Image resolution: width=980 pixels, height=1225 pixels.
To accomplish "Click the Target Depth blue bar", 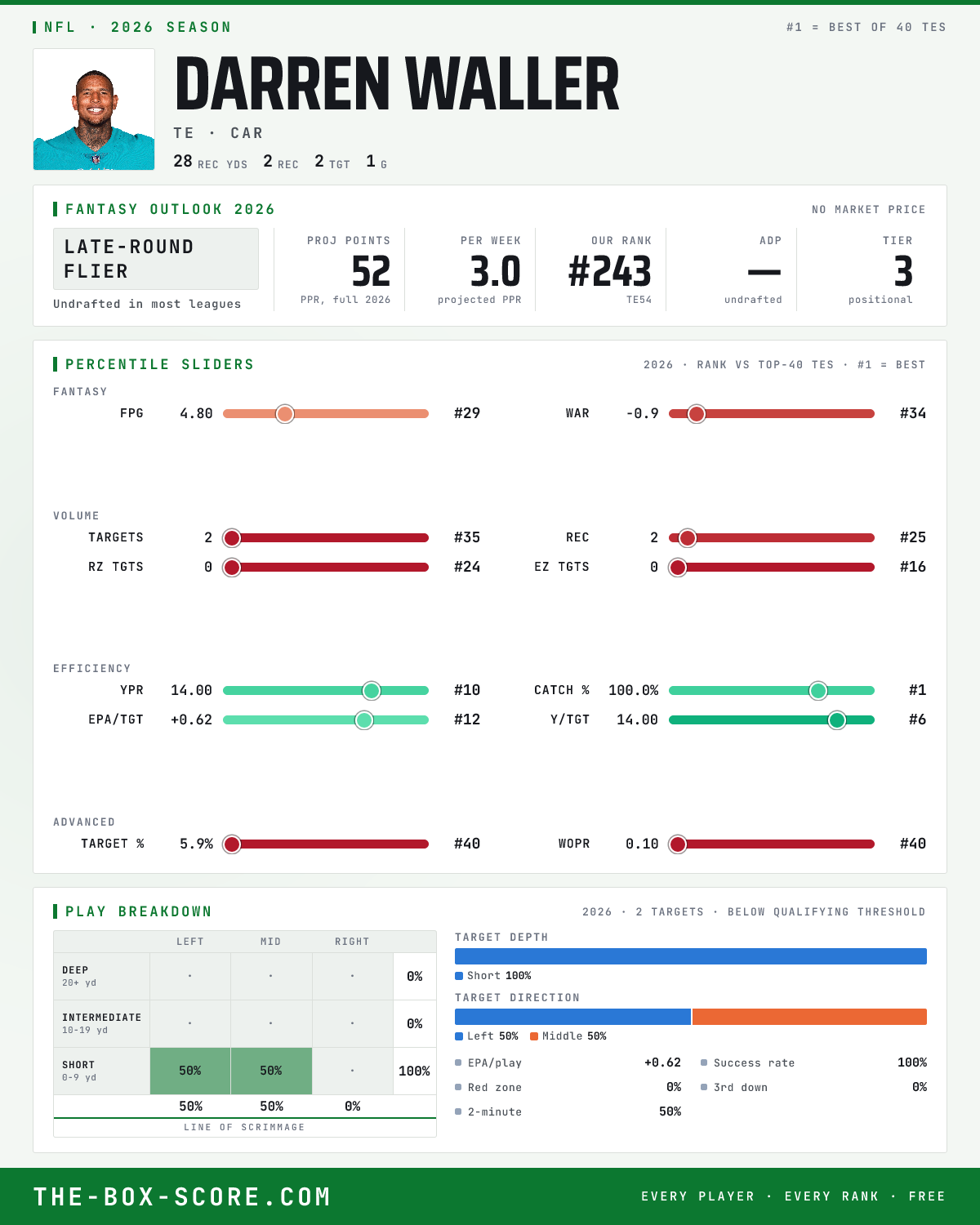I will coord(691,956).
